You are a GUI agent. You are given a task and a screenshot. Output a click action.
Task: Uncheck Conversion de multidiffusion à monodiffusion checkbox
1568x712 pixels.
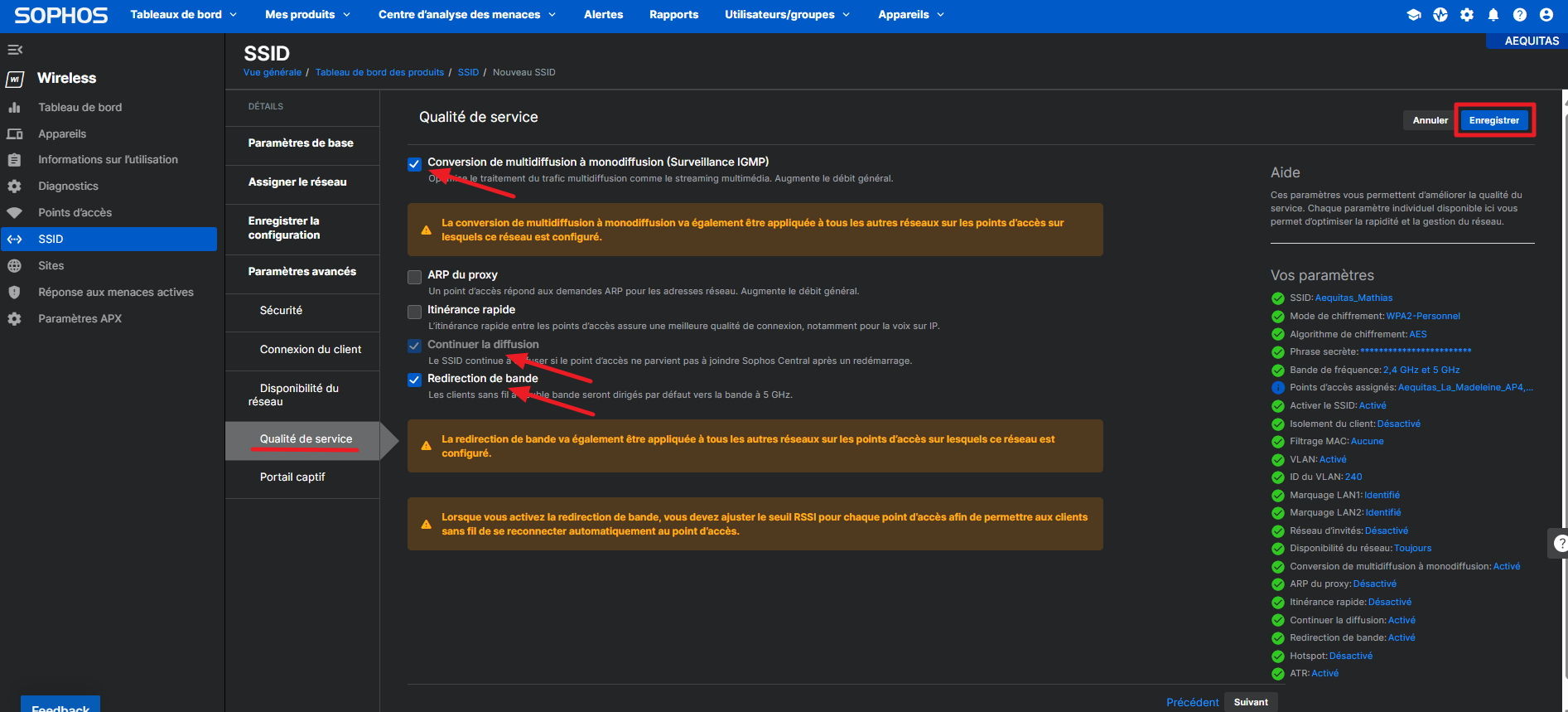click(x=414, y=164)
